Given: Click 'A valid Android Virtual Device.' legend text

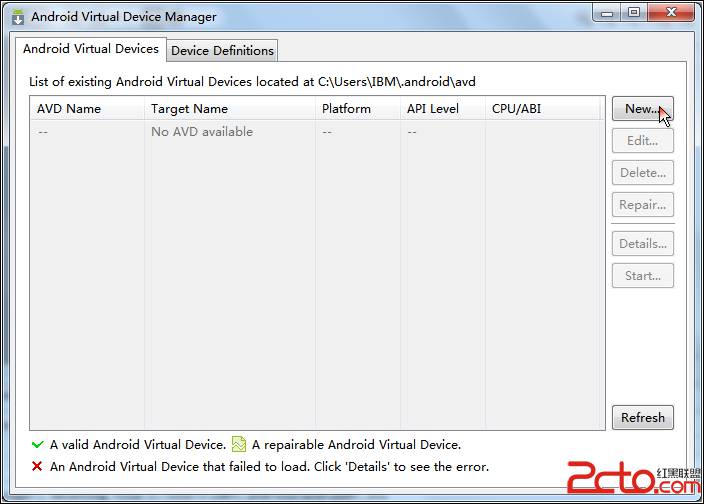Looking at the screenshot, I should (x=138, y=445).
